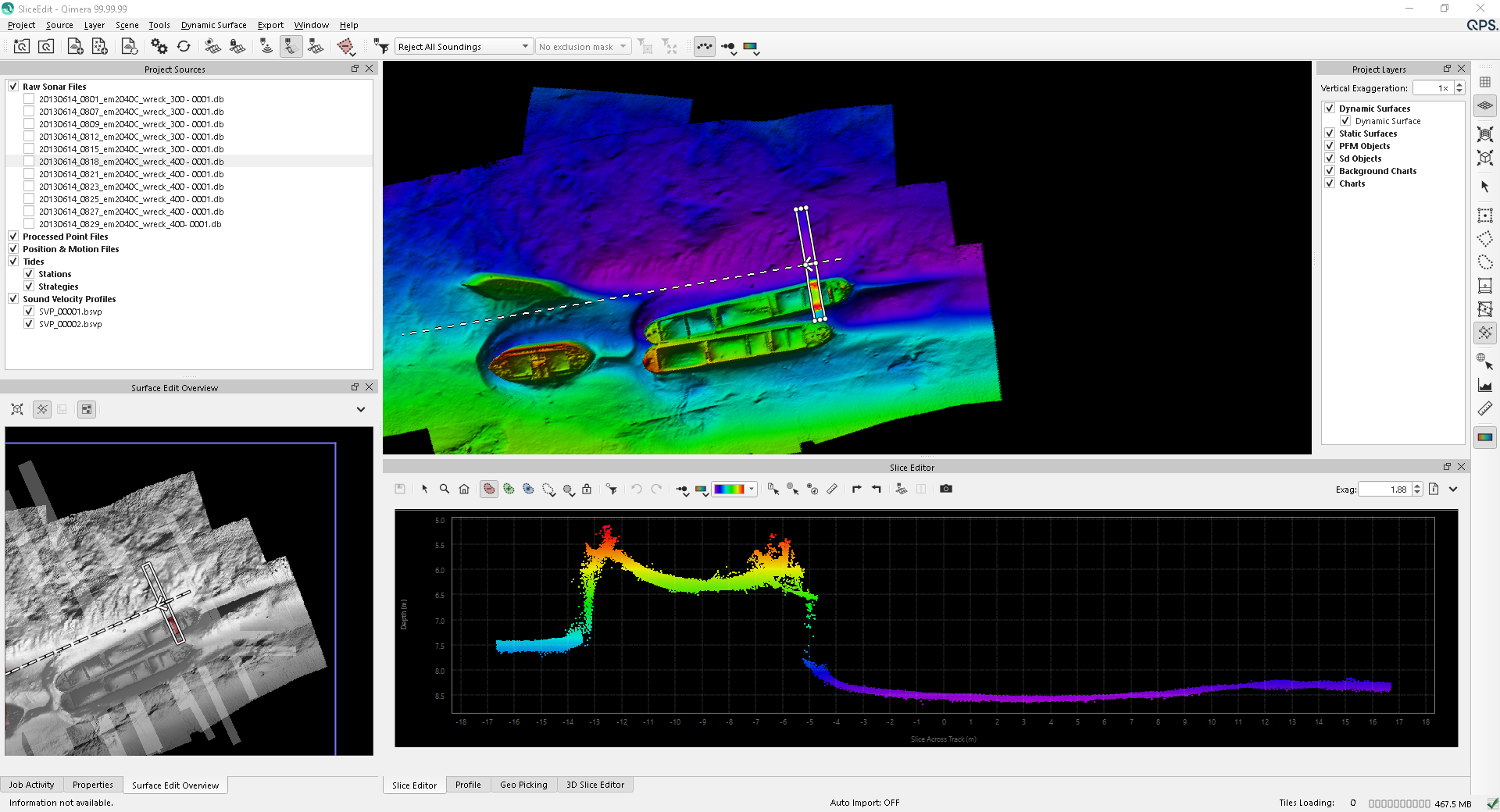Image resolution: width=1500 pixels, height=812 pixels.
Task: Click the grid icon atop right sidebar
Action: (1484, 82)
